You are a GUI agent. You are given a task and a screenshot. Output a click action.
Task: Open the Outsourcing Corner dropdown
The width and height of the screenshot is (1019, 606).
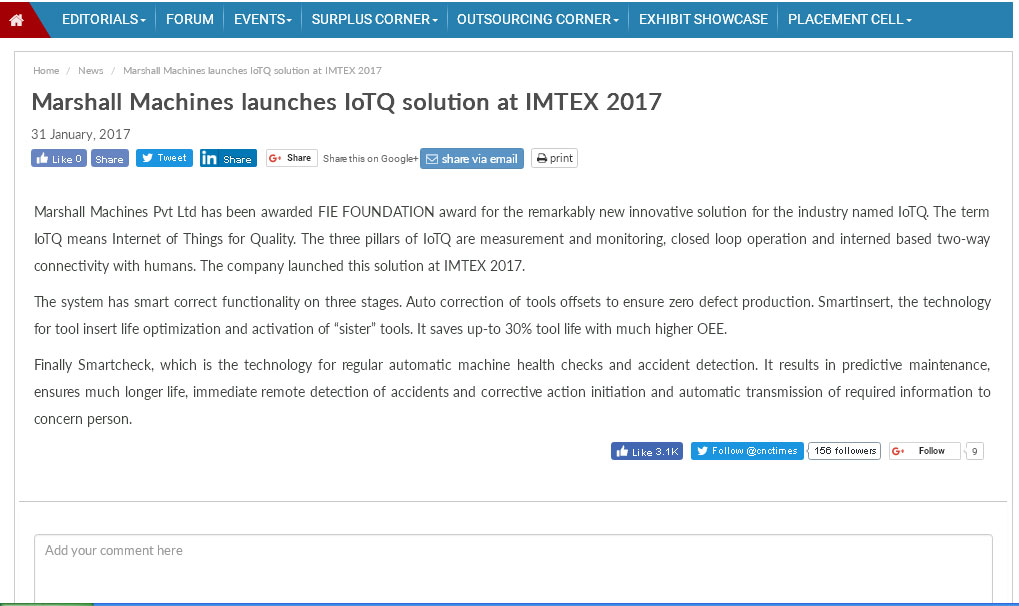[537, 19]
